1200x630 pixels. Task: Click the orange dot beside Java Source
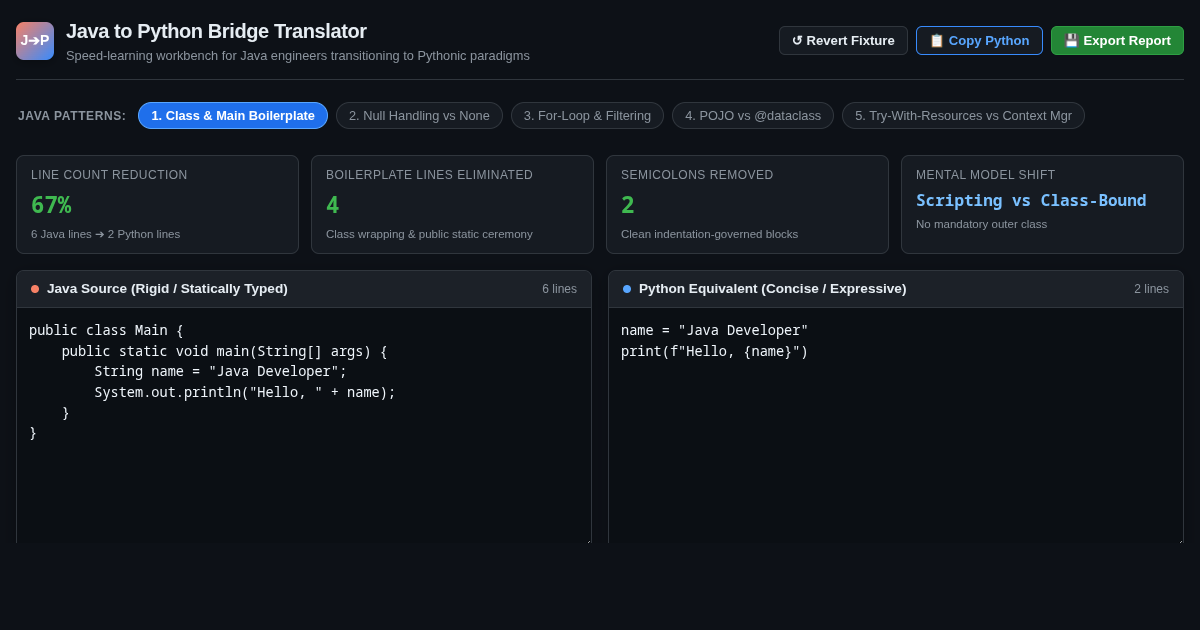[35, 289]
